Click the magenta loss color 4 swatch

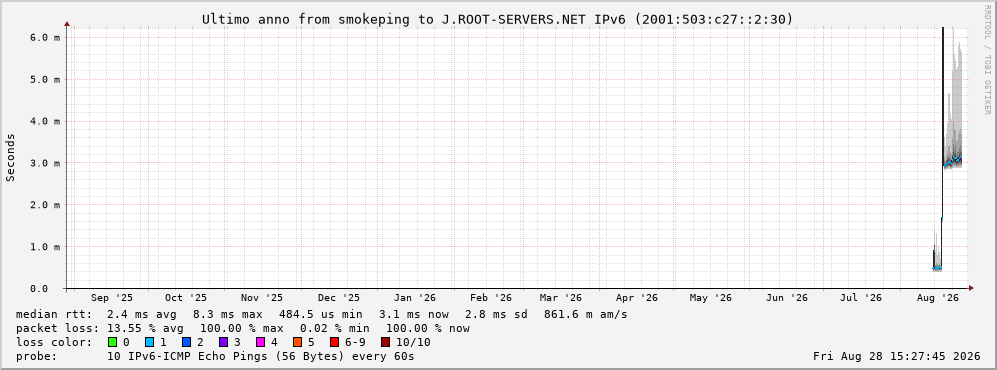260,342
